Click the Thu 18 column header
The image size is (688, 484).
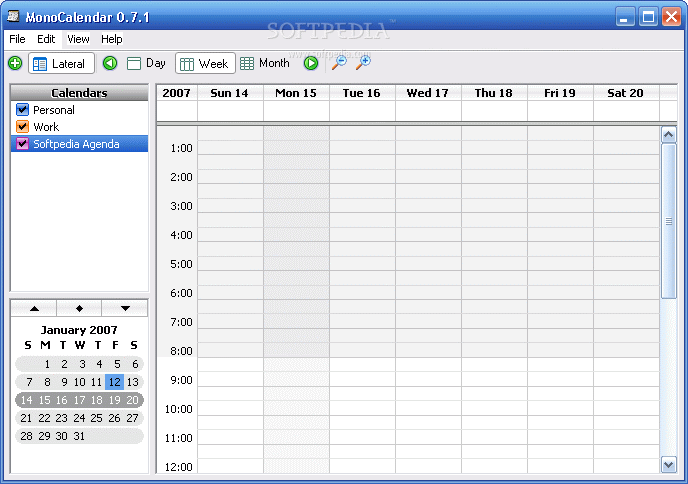[x=494, y=93]
